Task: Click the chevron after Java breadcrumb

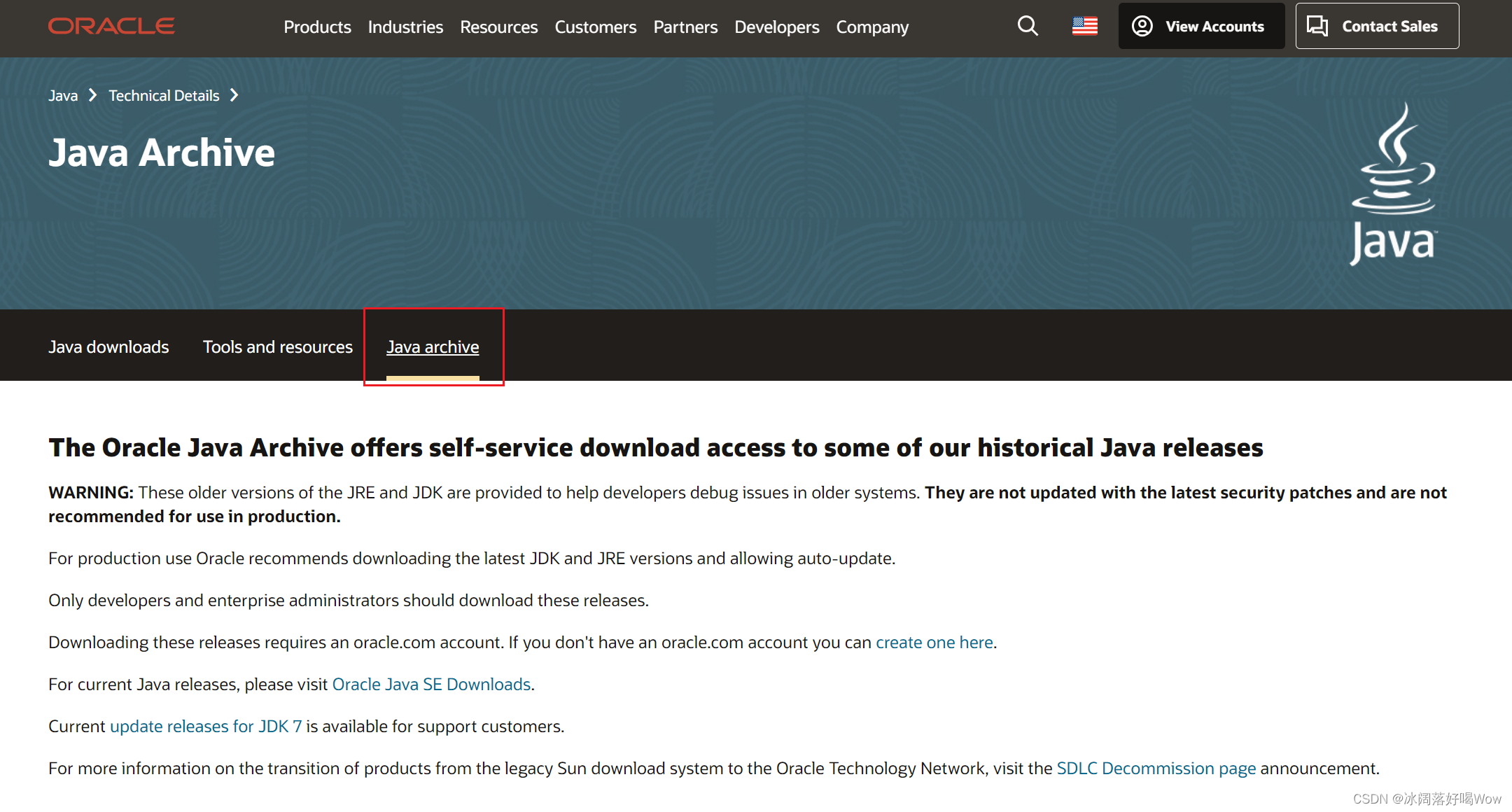Action: click(x=92, y=95)
